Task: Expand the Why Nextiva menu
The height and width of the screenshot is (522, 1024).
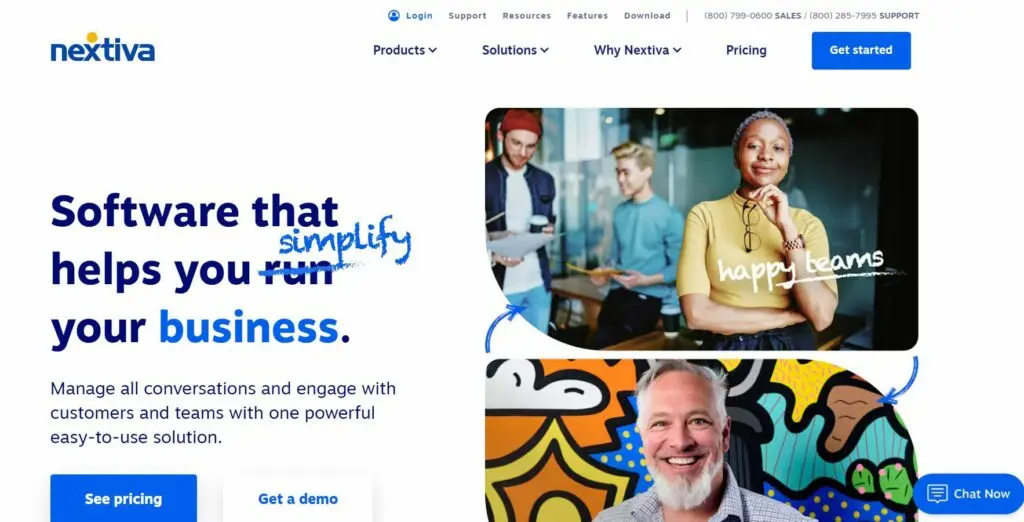Action: tap(637, 50)
